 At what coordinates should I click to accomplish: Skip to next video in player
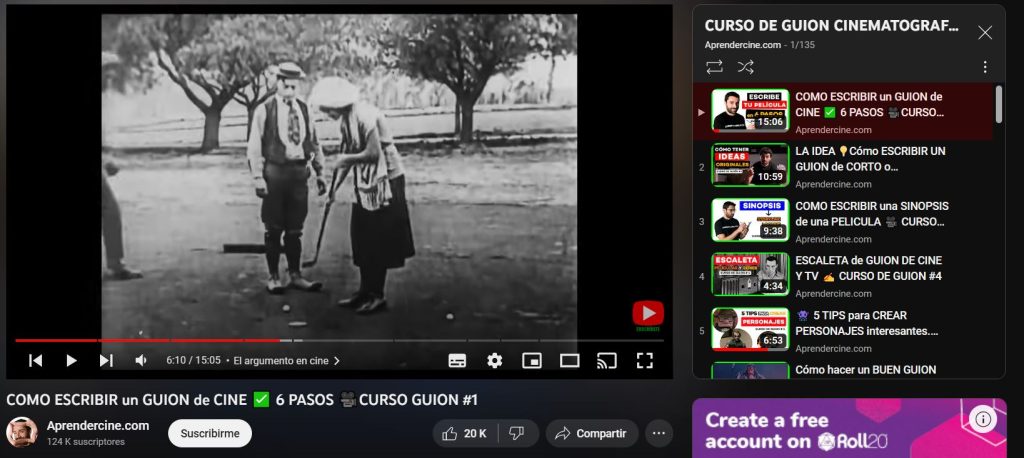[x=106, y=361]
